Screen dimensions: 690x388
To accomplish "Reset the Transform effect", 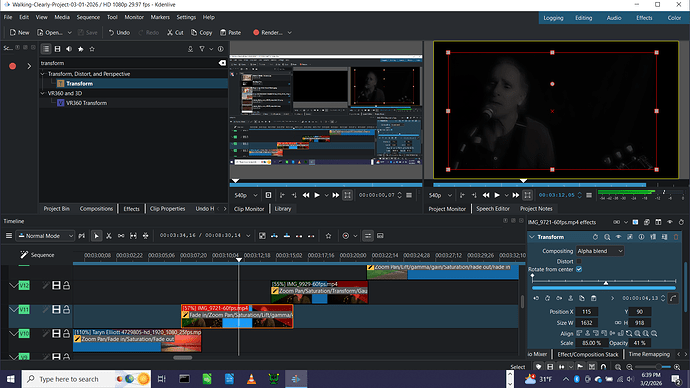I will [595, 237].
